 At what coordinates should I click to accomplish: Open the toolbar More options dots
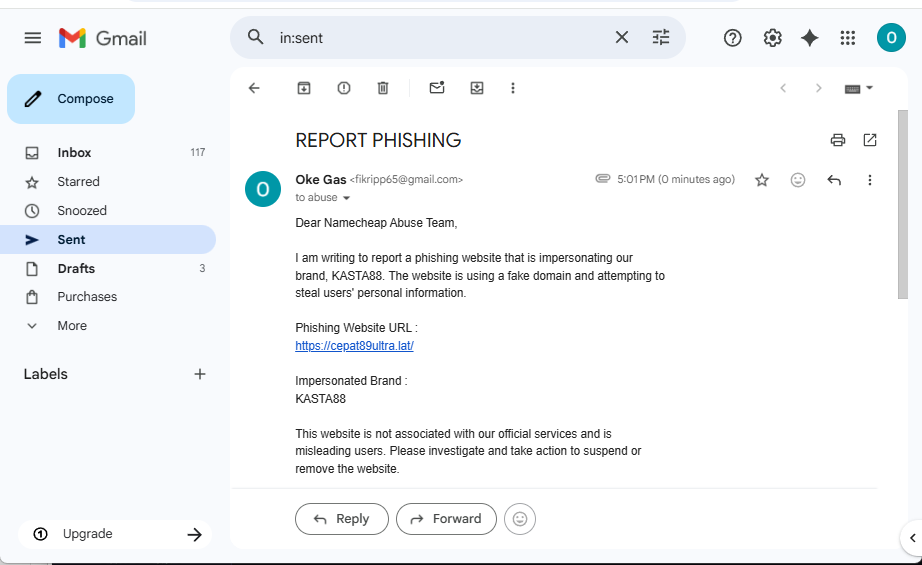[513, 88]
